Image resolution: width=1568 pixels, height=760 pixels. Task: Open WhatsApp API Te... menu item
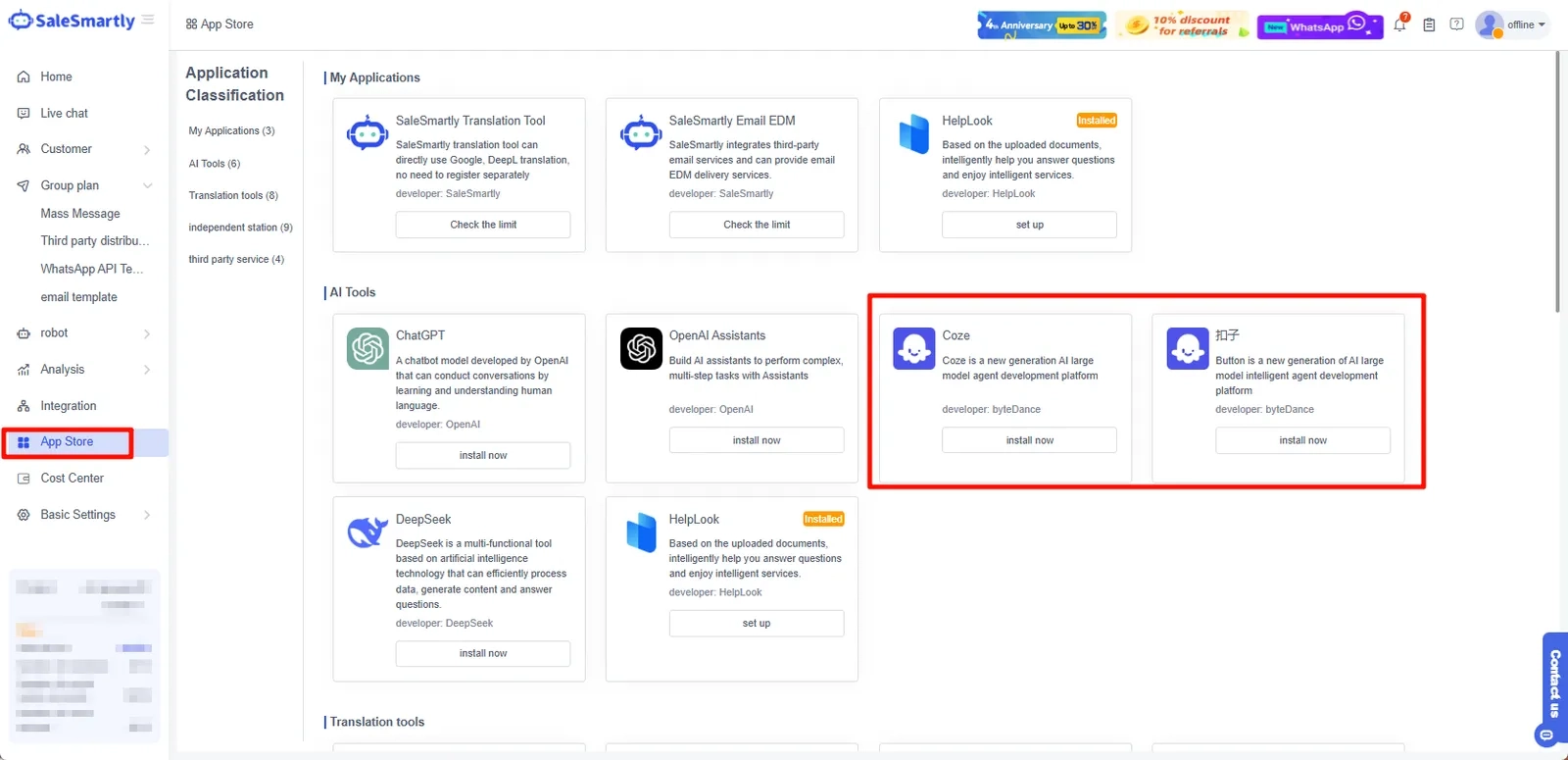coord(92,269)
